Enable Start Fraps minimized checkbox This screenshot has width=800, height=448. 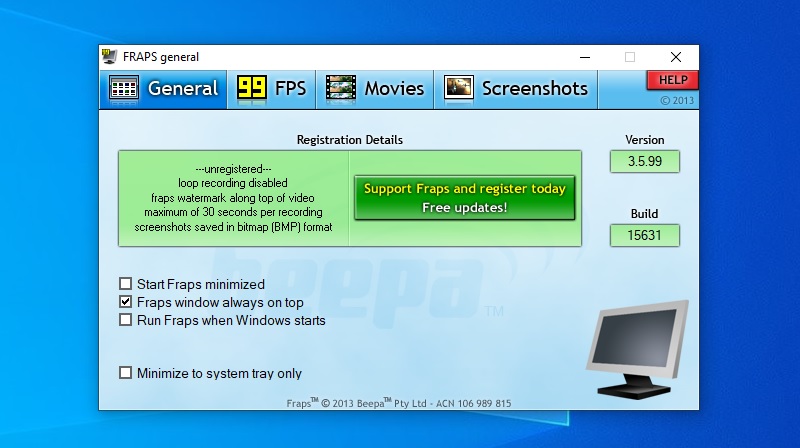coord(126,283)
